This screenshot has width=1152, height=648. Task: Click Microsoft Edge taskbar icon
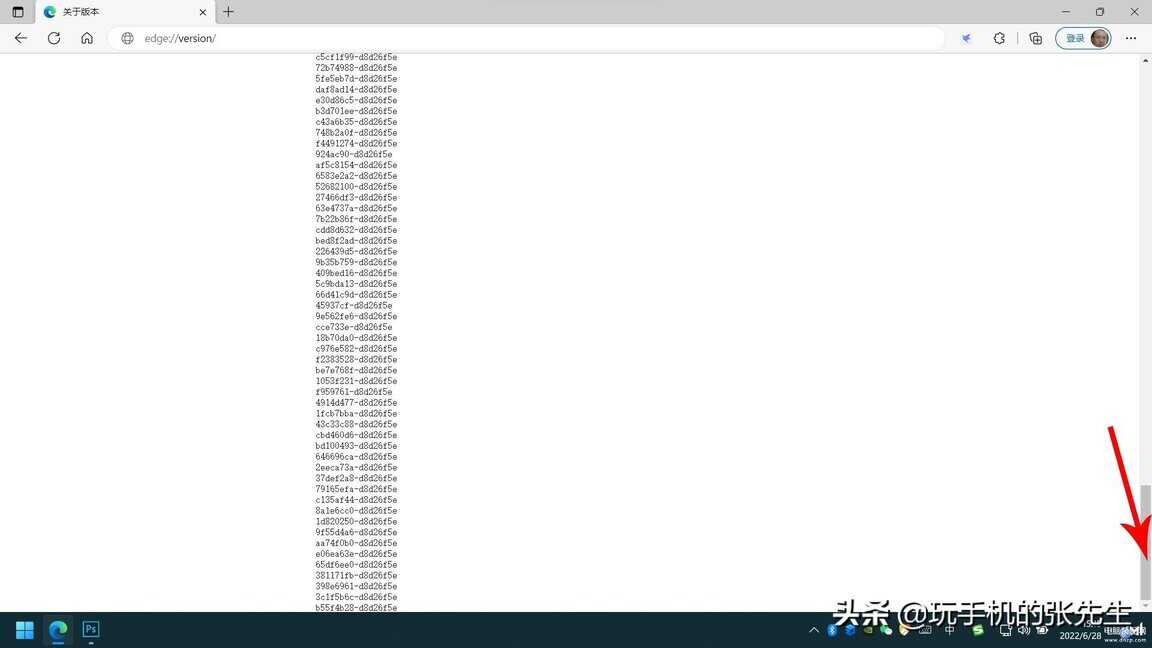point(58,630)
